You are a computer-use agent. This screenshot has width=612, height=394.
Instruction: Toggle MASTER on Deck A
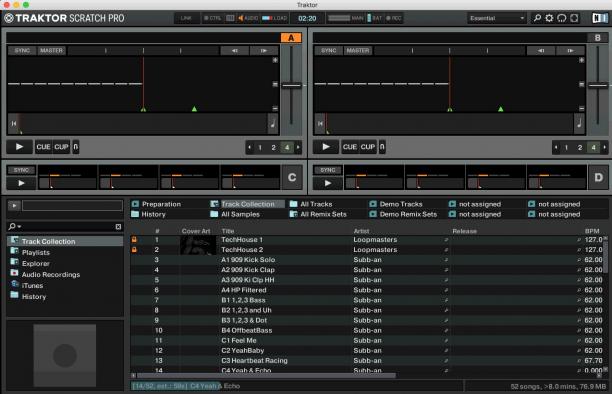click(52, 50)
